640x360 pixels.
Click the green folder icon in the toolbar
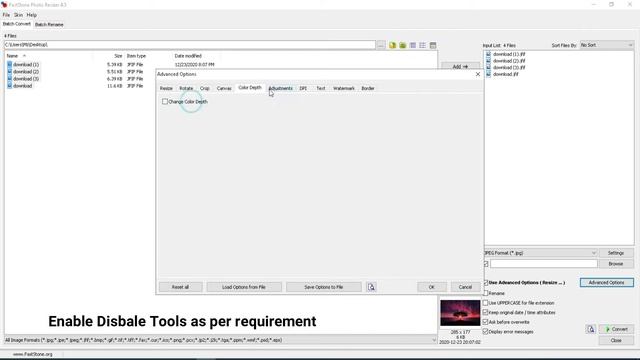pos(402,45)
